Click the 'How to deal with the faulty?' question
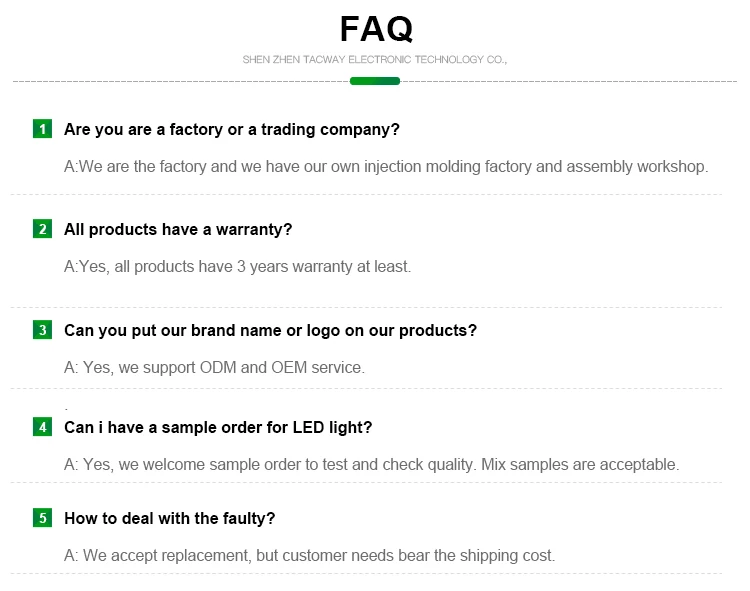 (x=169, y=518)
